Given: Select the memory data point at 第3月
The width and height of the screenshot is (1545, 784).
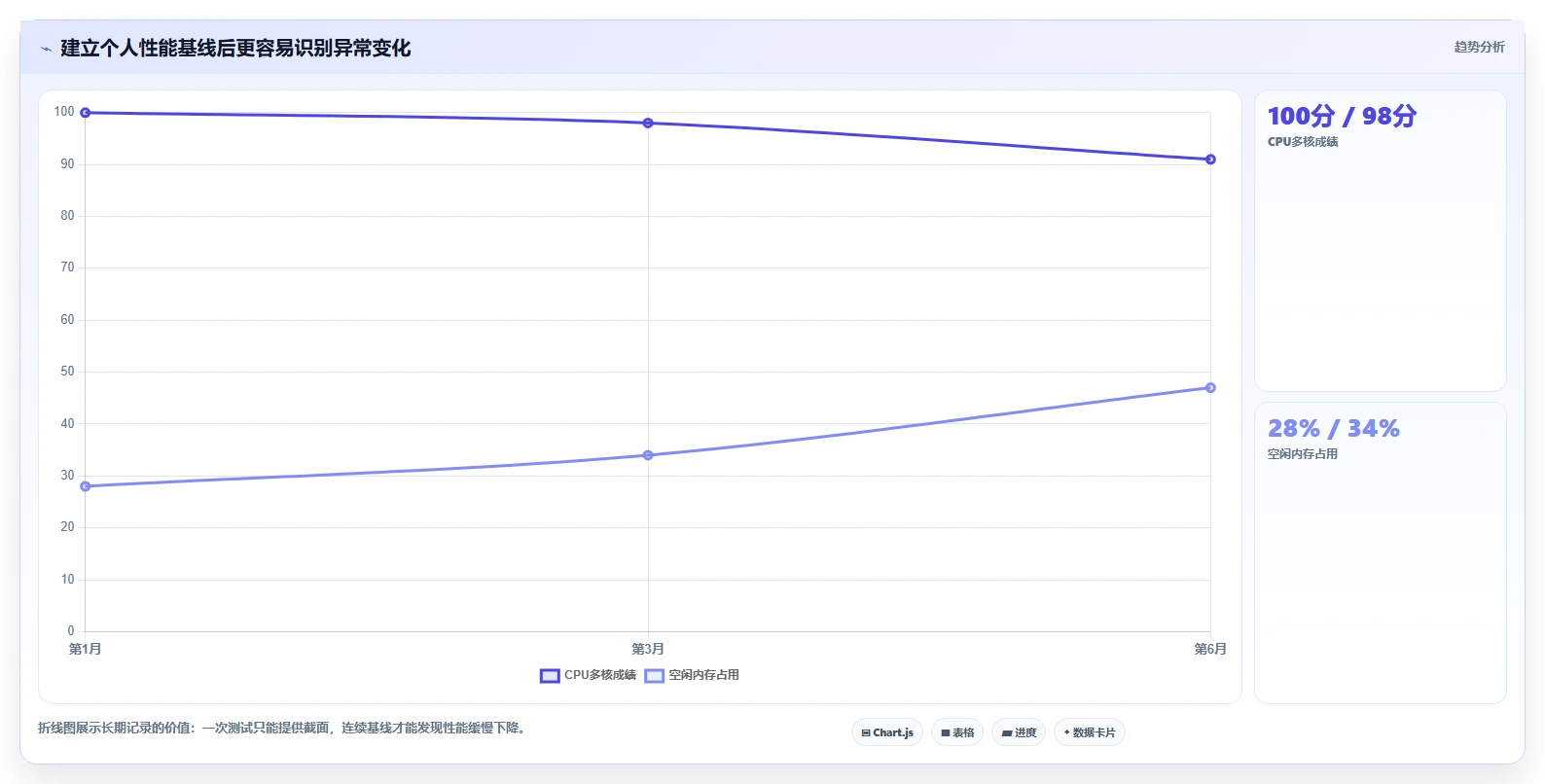Looking at the screenshot, I should pyautogui.click(x=648, y=455).
